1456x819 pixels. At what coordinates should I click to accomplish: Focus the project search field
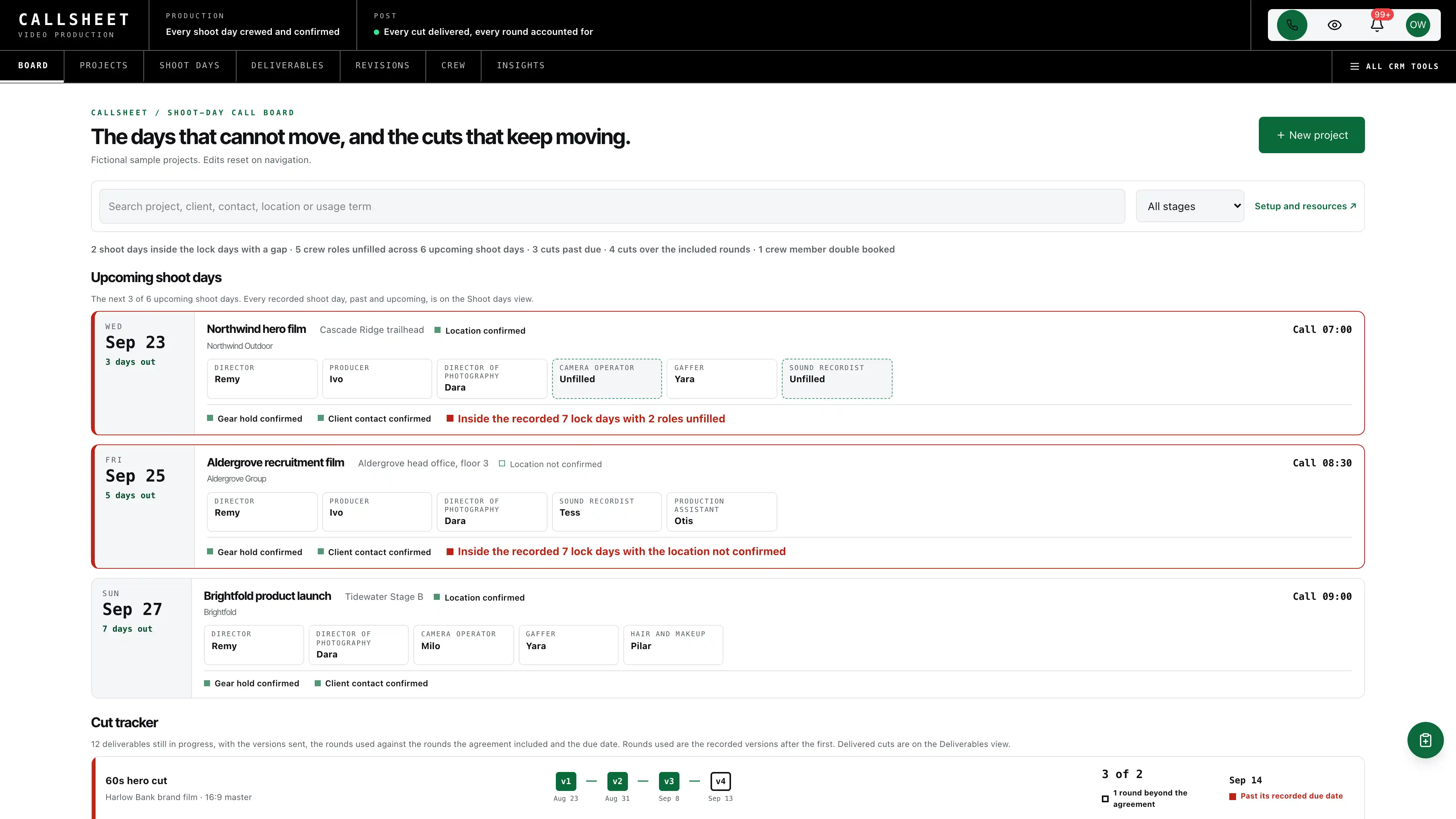[612, 206]
